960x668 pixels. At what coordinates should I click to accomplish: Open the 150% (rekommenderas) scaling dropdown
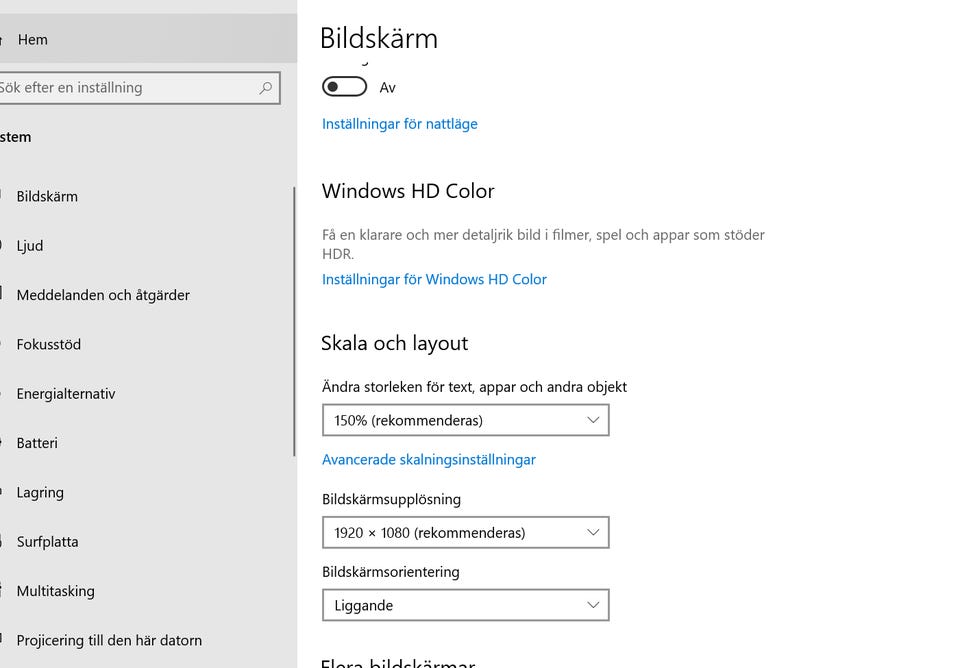click(x=465, y=420)
